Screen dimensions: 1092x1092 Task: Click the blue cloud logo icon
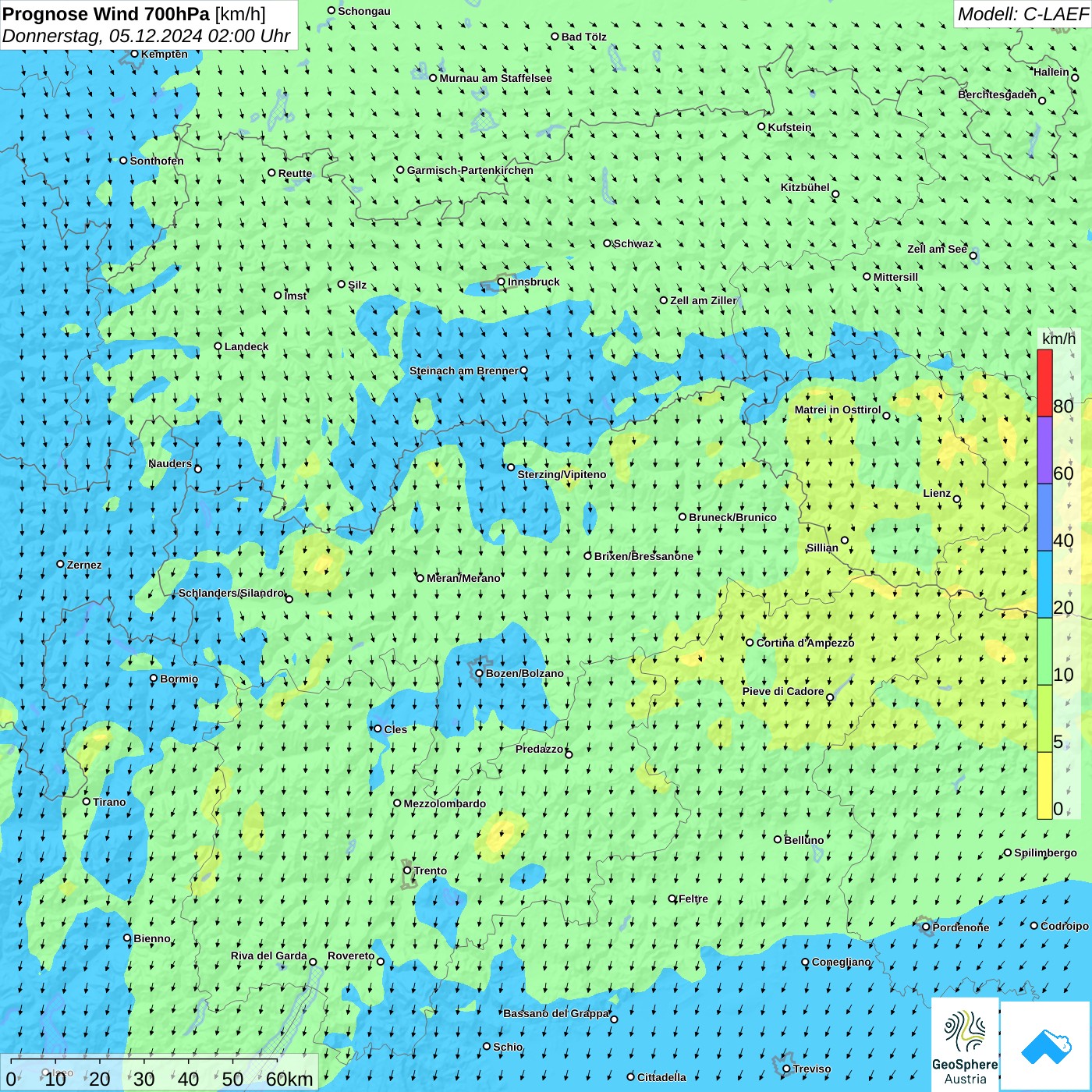click(x=1046, y=1045)
